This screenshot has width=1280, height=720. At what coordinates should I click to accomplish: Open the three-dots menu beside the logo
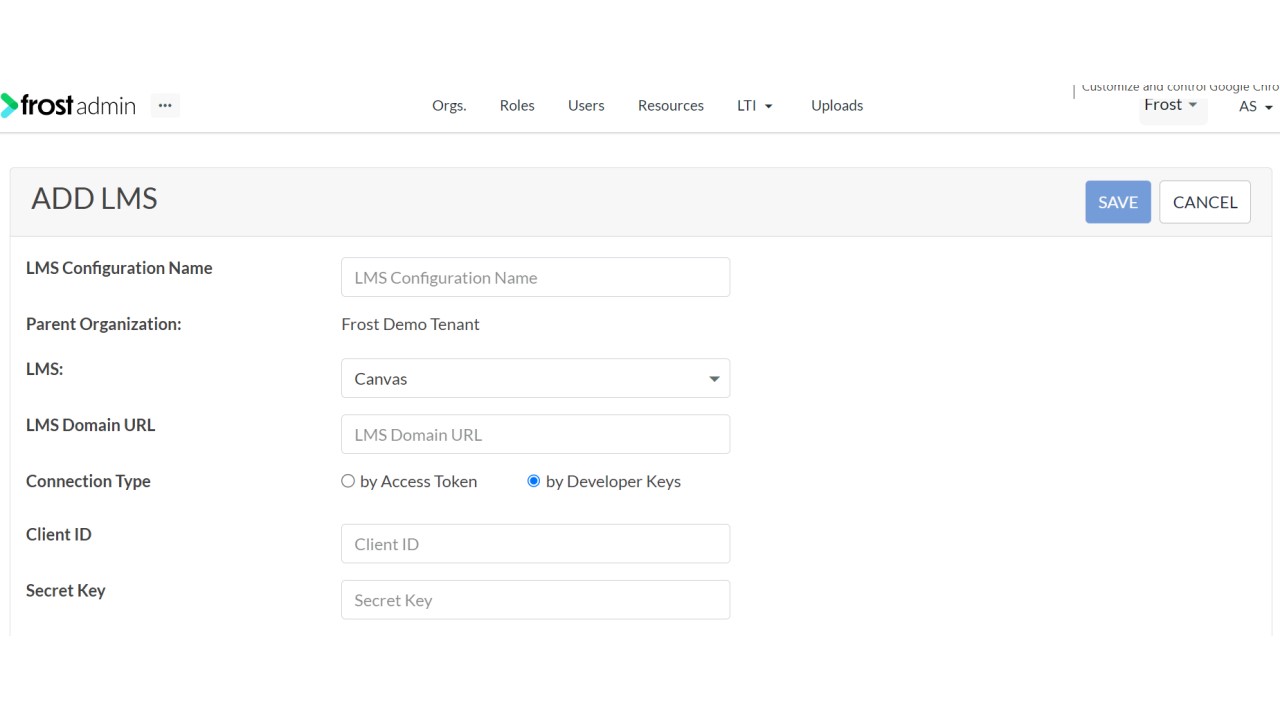click(x=165, y=105)
